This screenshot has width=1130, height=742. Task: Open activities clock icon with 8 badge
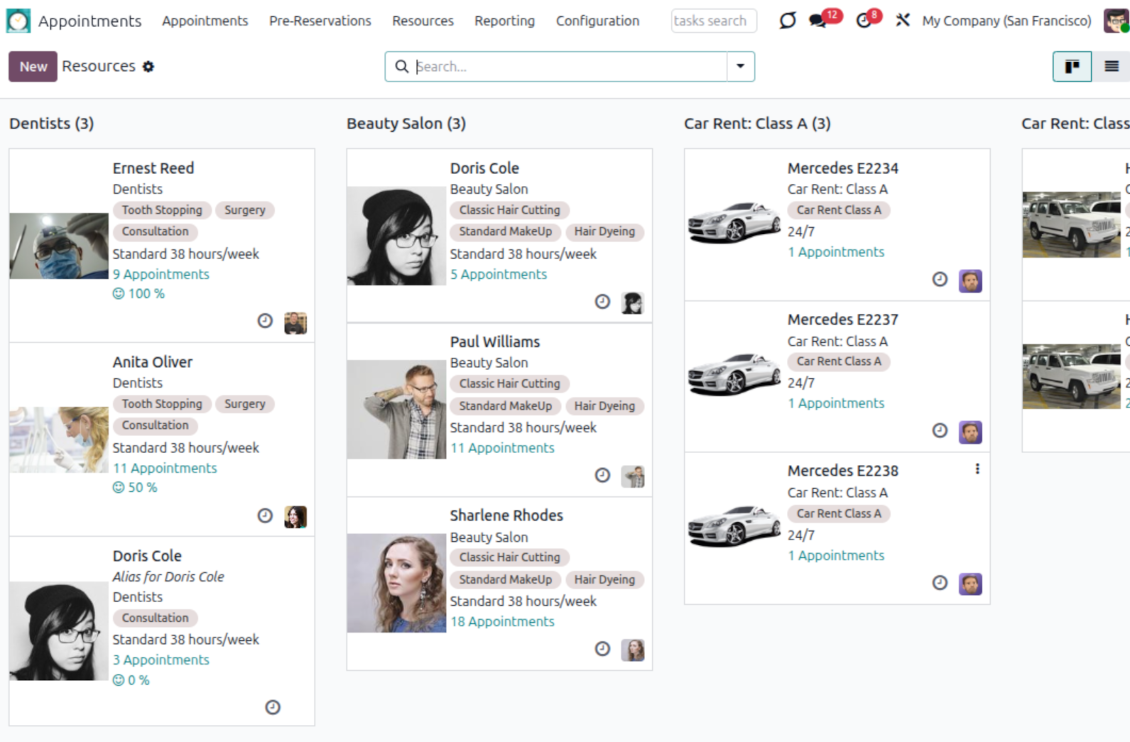click(864, 21)
